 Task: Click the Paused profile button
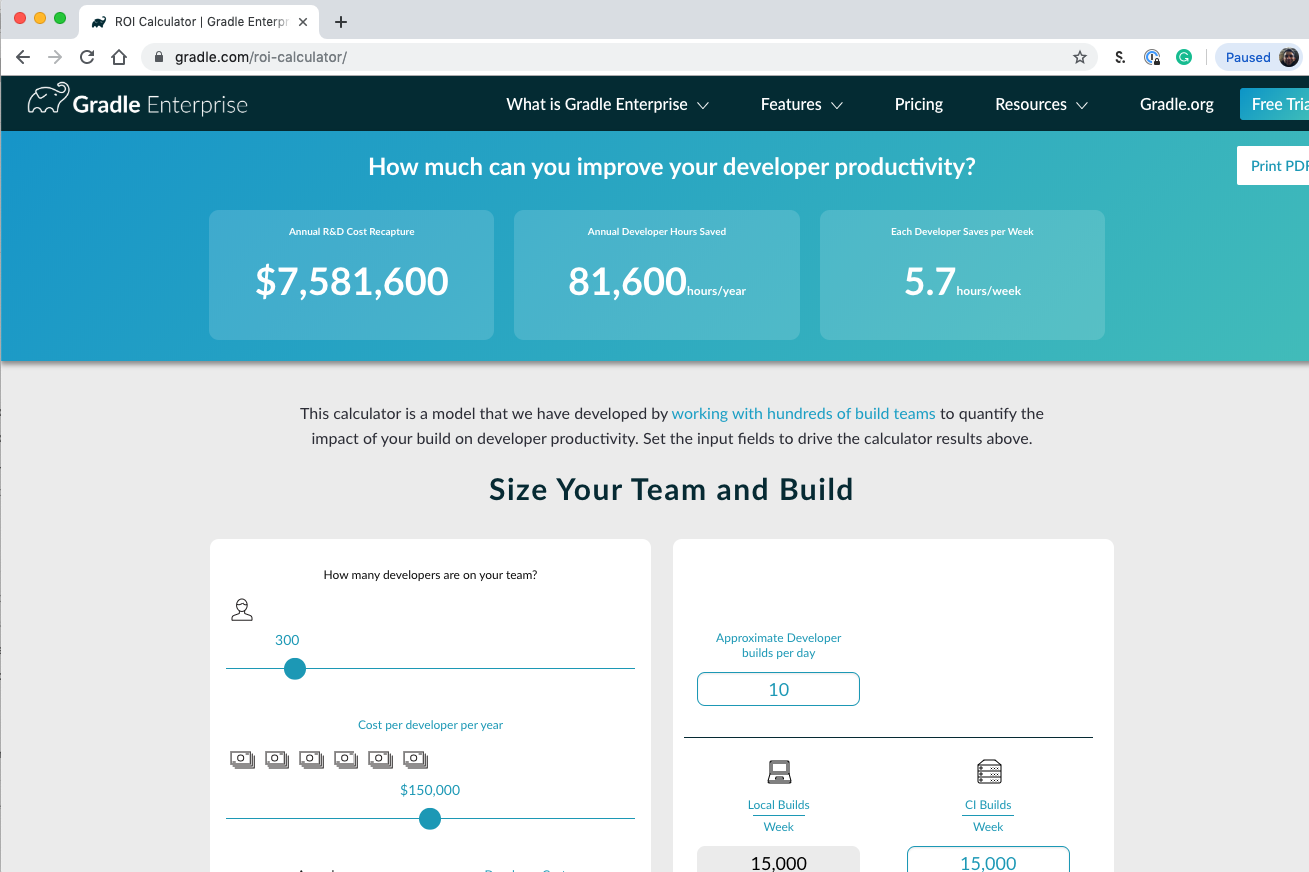point(1259,57)
